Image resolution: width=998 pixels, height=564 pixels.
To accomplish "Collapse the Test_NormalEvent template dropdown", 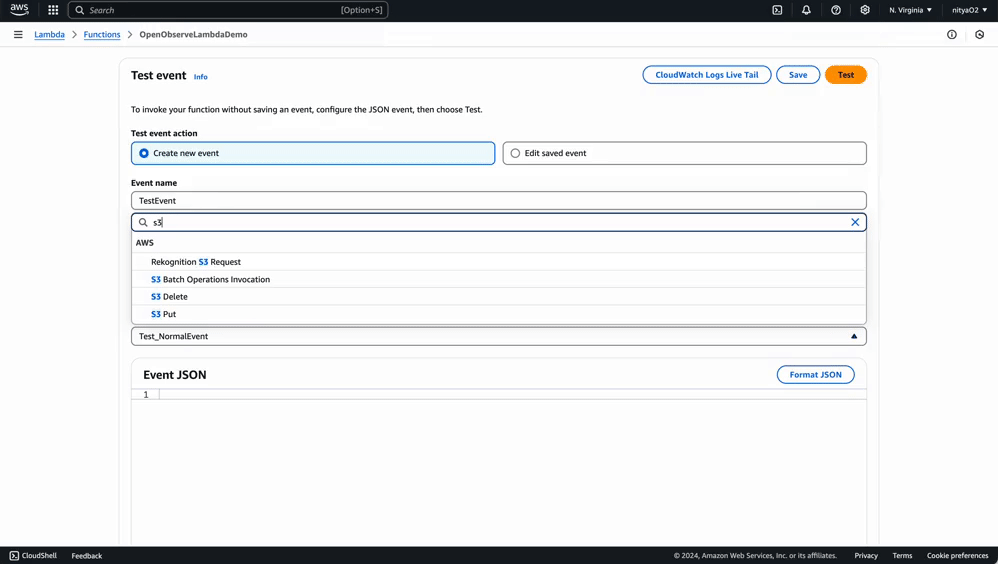I will [498, 336].
